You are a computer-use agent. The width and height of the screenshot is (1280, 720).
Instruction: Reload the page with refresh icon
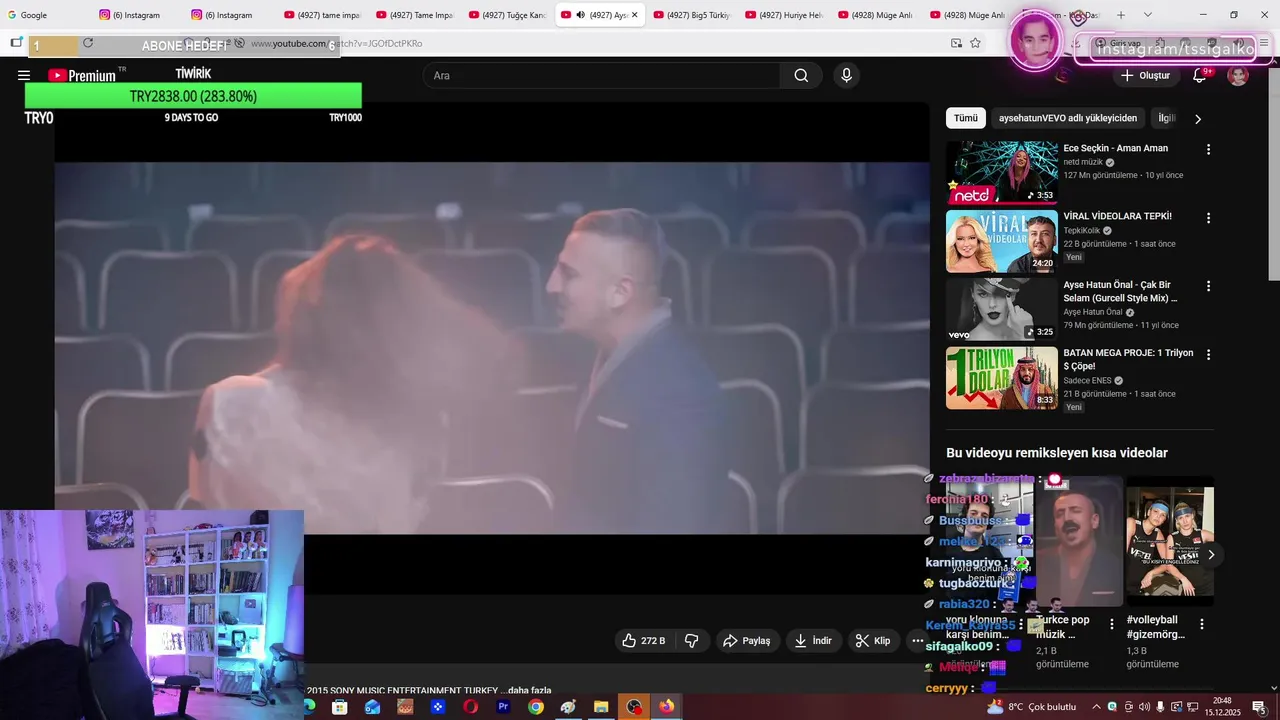(88, 43)
